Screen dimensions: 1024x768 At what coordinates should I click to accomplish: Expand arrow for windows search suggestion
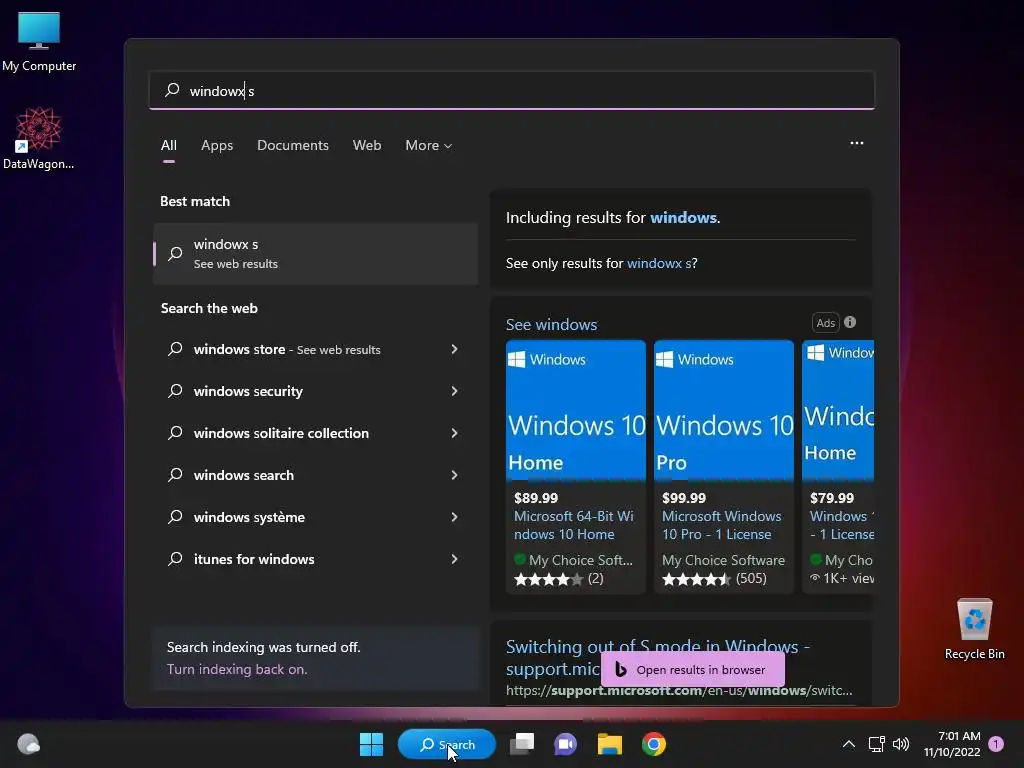(454, 475)
